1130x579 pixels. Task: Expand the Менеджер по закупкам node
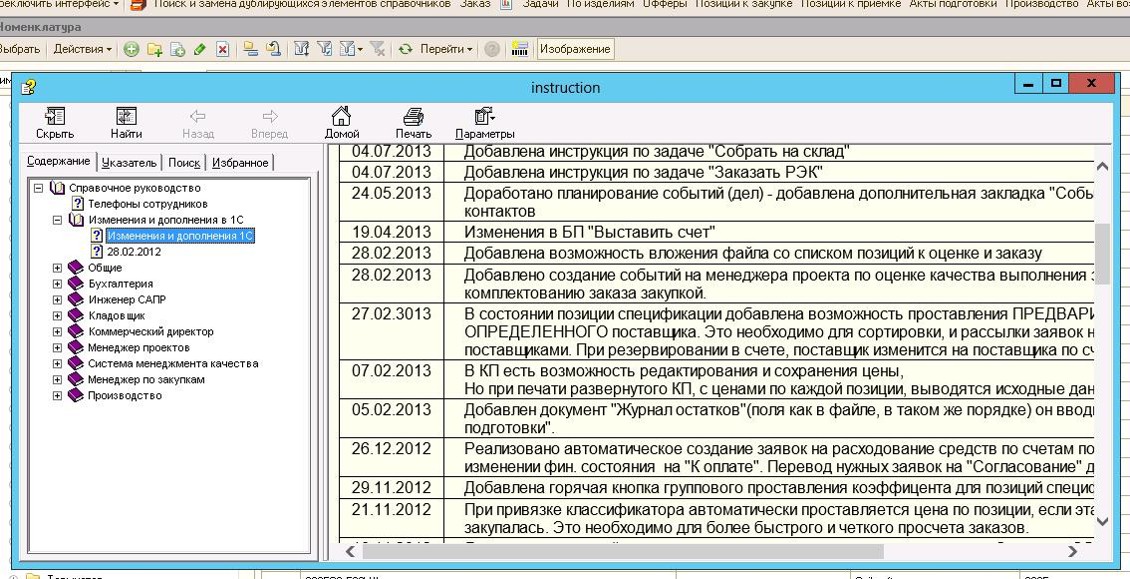58,379
